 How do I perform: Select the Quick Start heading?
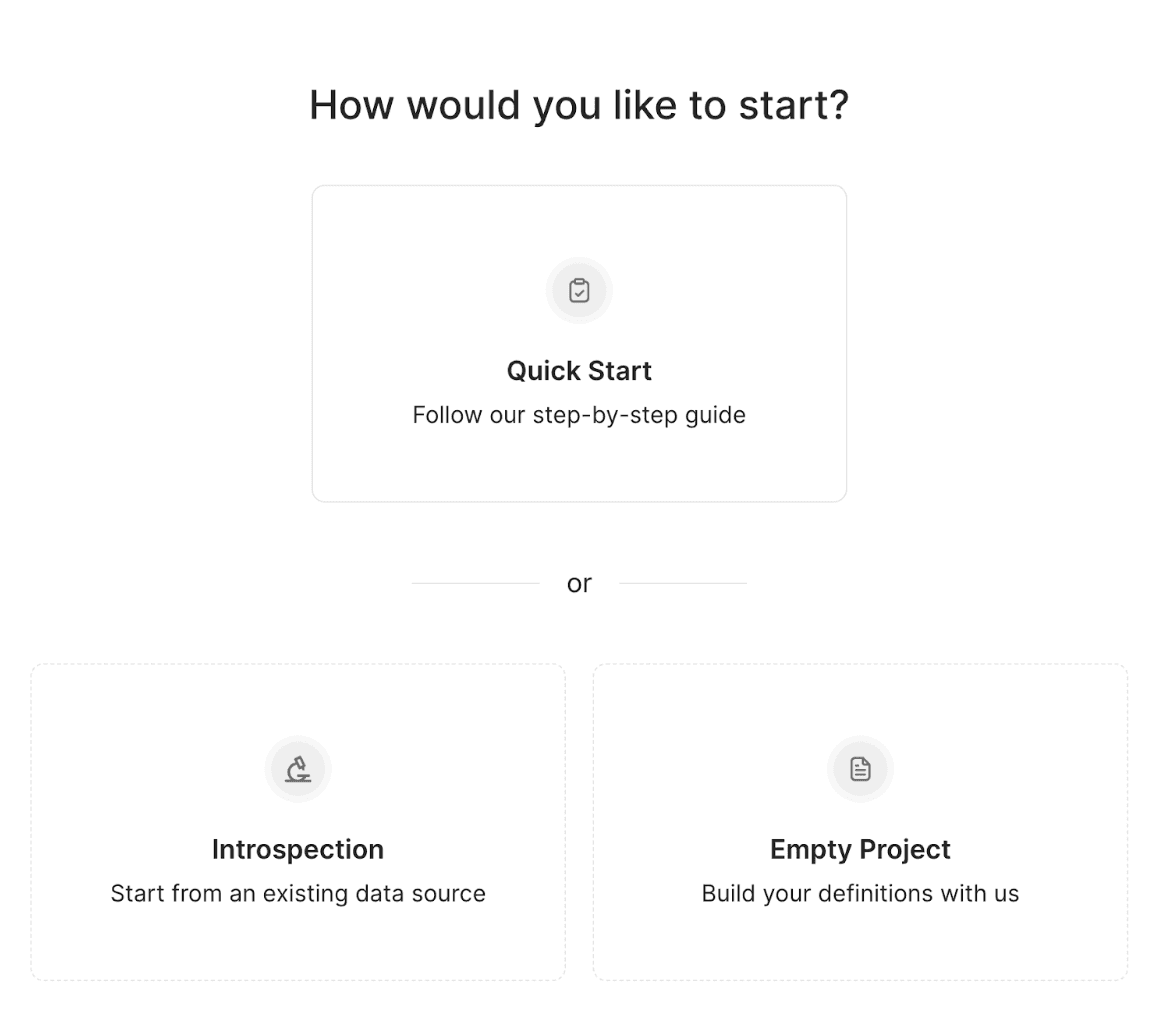pos(579,371)
